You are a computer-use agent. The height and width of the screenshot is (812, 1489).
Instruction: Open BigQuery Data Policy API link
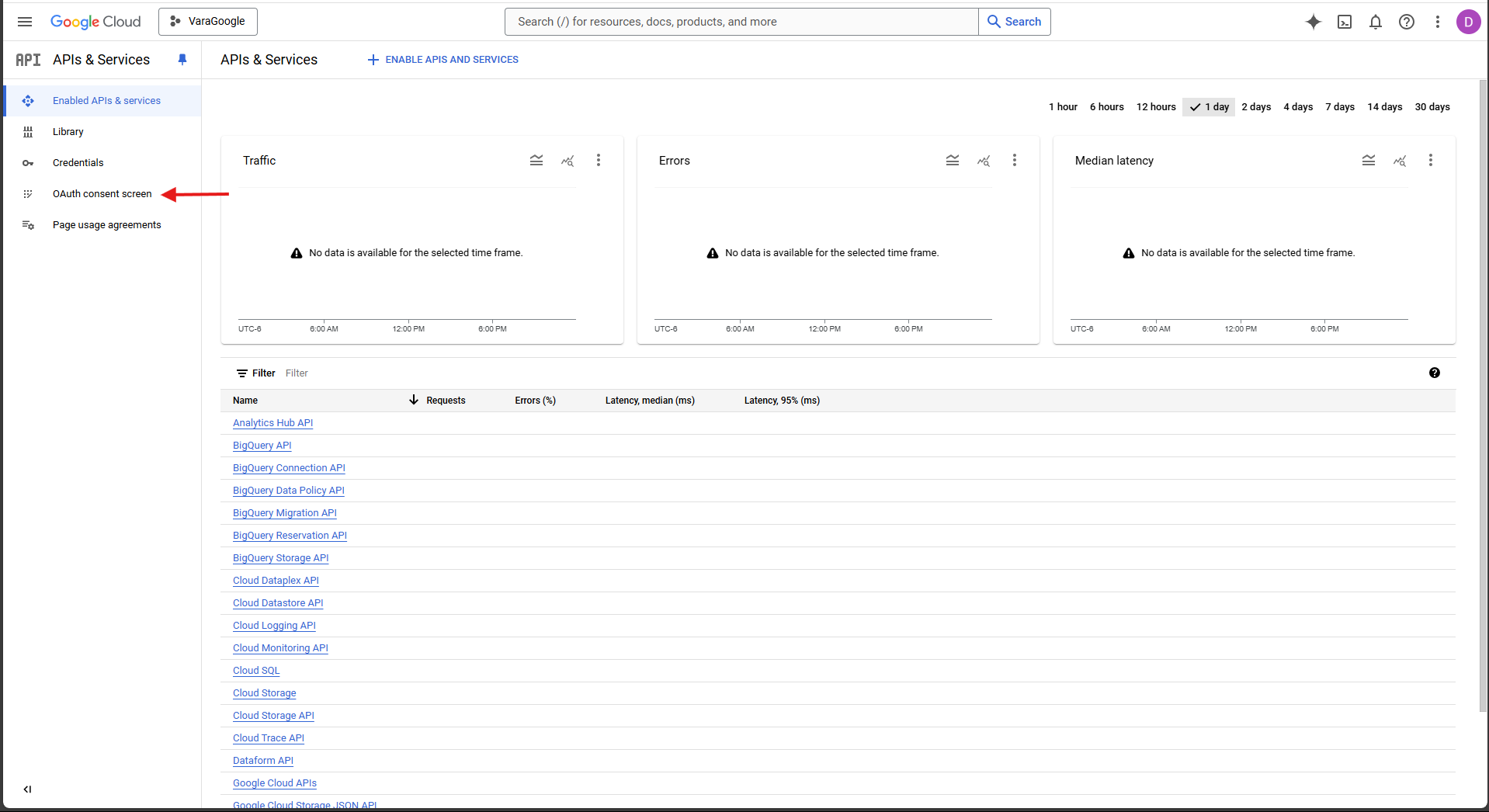click(289, 491)
